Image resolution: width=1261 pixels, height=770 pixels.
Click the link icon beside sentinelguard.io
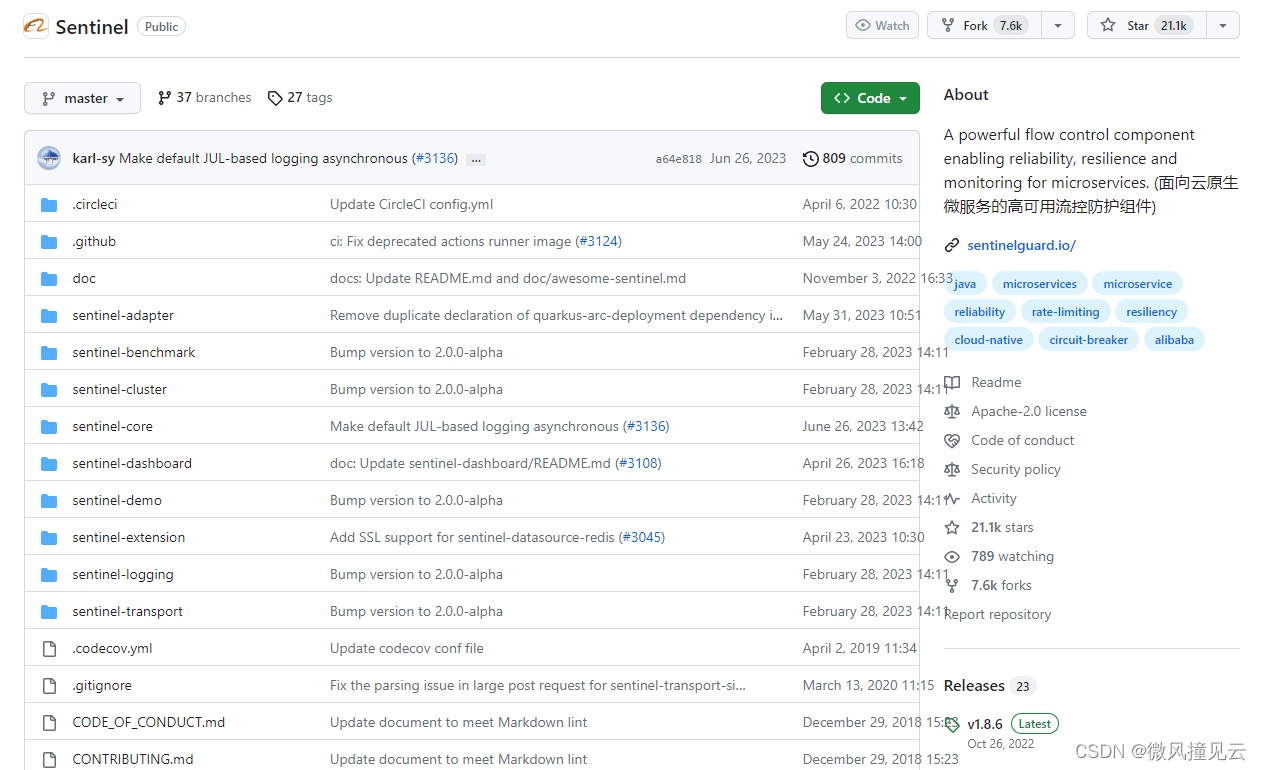tap(952, 246)
